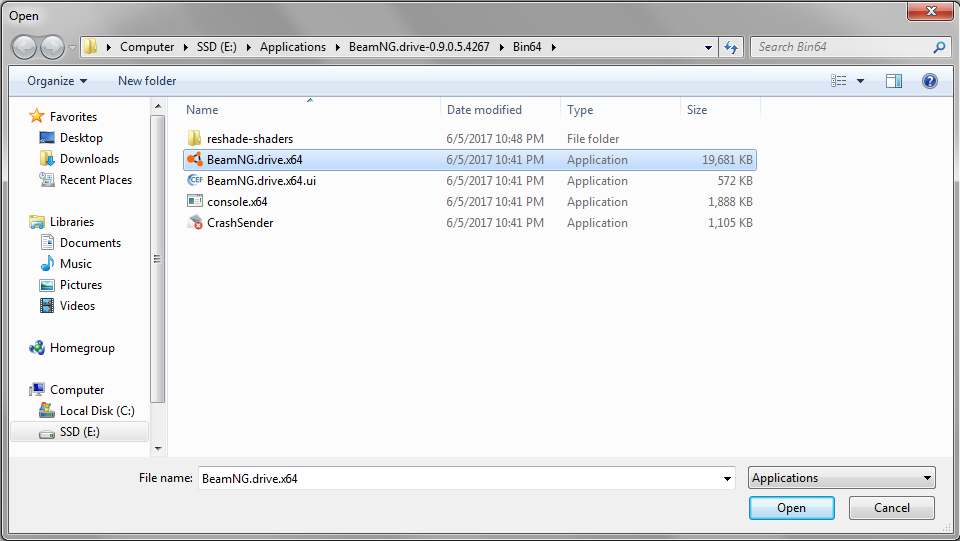The height and width of the screenshot is (541, 960).
Task: Click the Open button
Action: (x=792, y=508)
